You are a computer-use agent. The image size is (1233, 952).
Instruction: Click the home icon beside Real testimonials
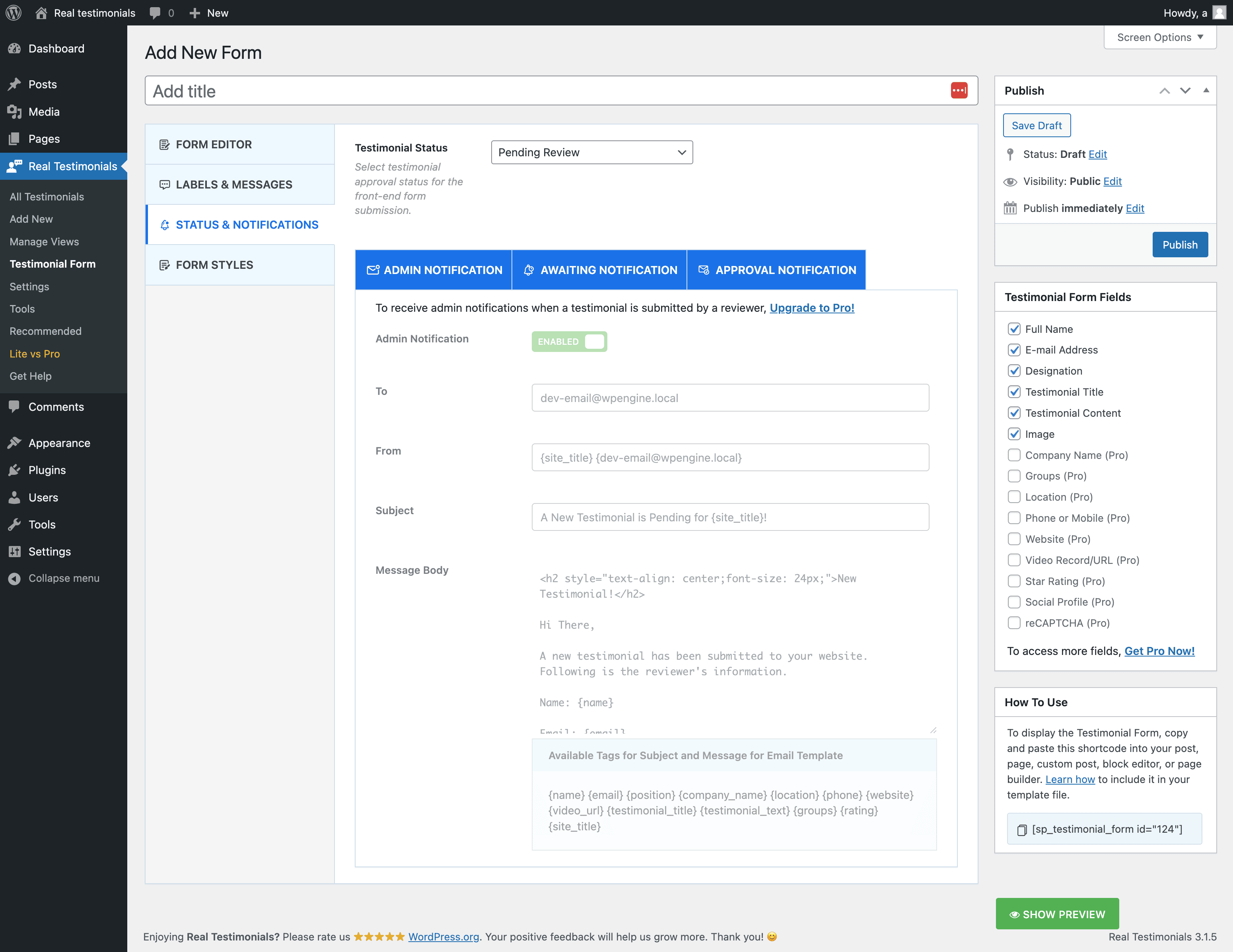click(41, 12)
